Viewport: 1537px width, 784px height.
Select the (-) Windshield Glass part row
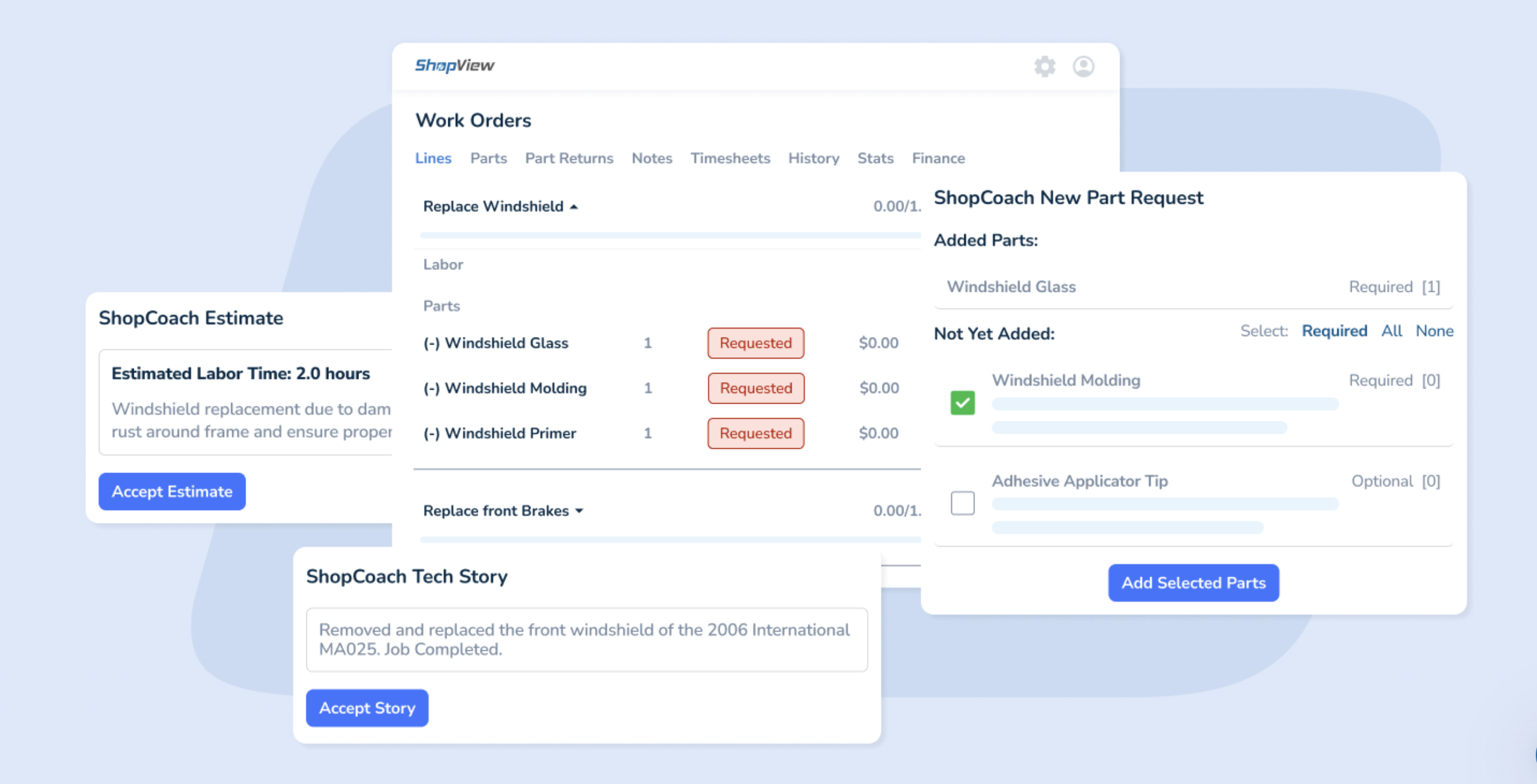click(661, 343)
